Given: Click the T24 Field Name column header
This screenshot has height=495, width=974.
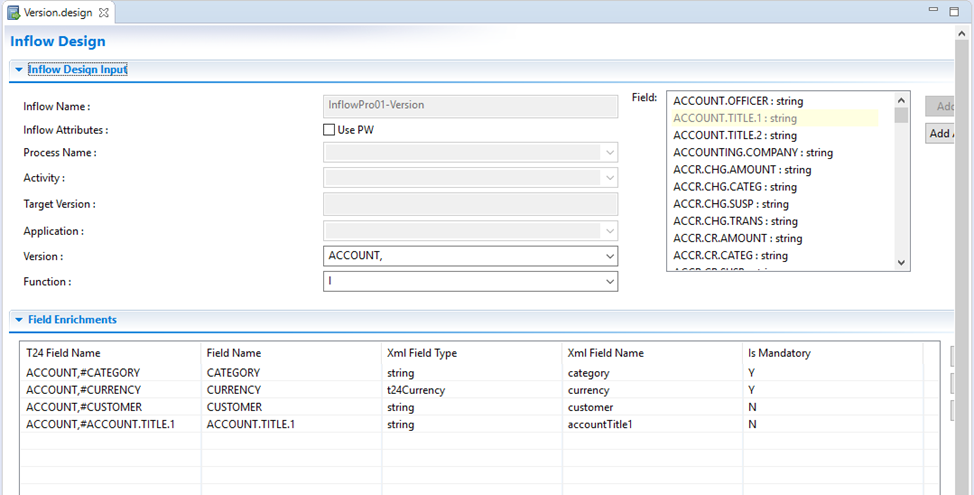Looking at the screenshot, I should [64, 353].
